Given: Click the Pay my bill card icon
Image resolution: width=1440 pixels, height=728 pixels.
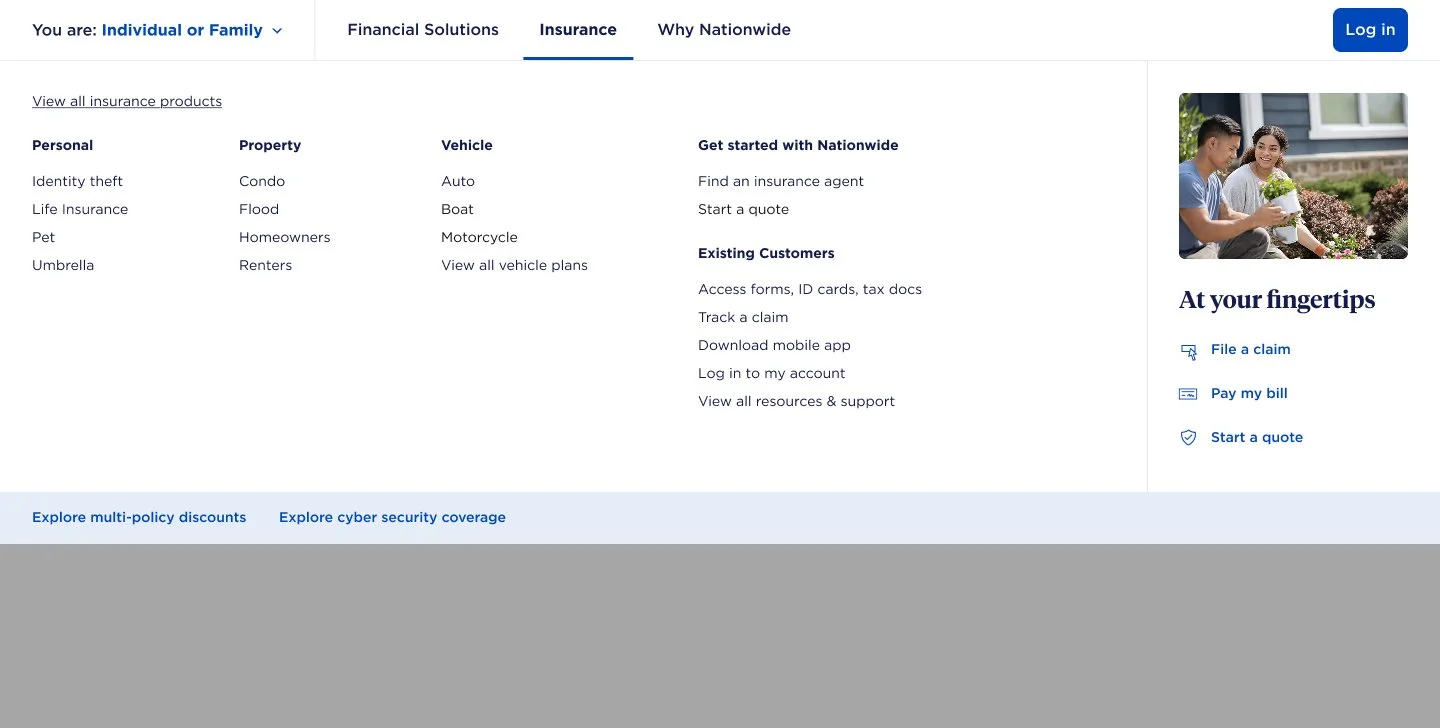Looking at the screenshot, I should click(x=1188, y=394).
